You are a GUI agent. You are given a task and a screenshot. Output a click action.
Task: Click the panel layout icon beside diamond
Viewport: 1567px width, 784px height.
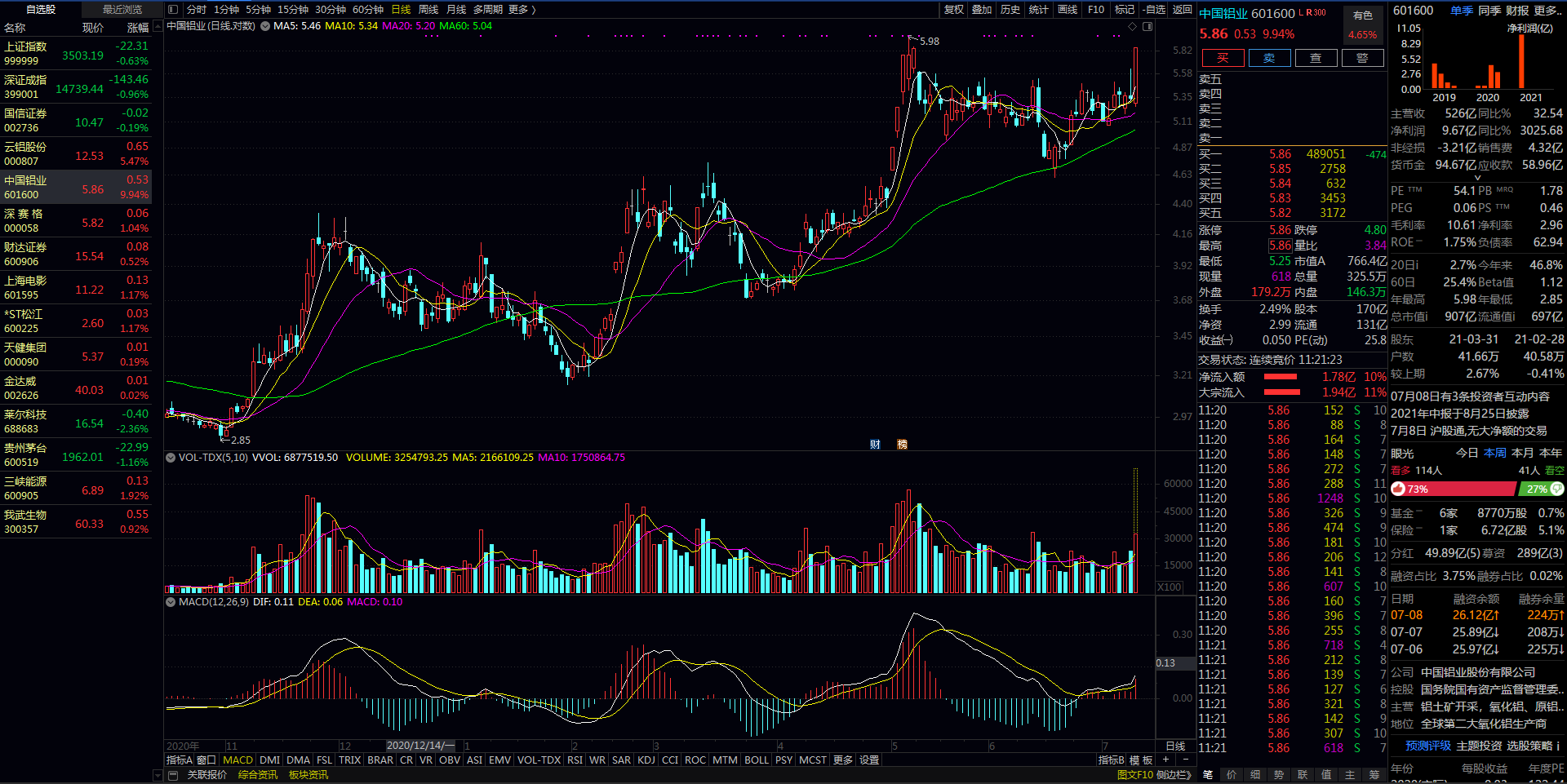[1148, 27]
